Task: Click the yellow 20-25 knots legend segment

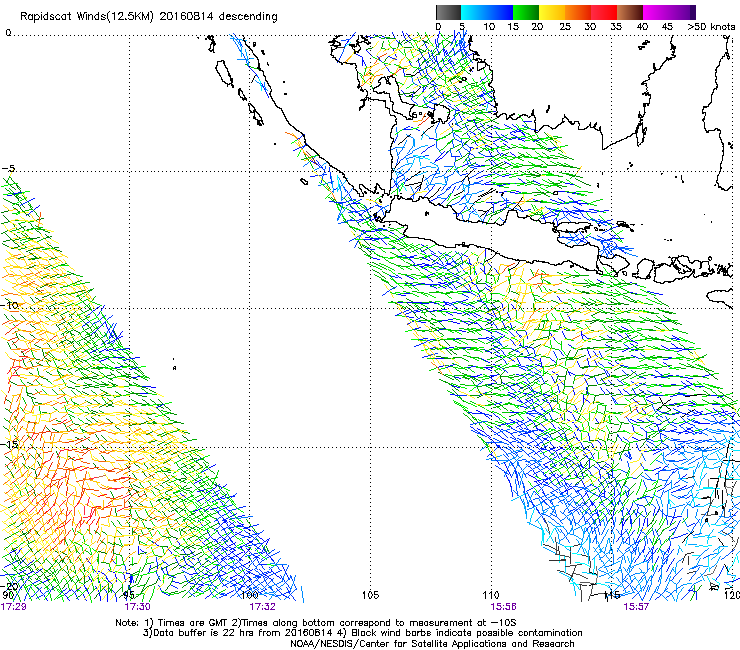Action: [x=552, y=12]
